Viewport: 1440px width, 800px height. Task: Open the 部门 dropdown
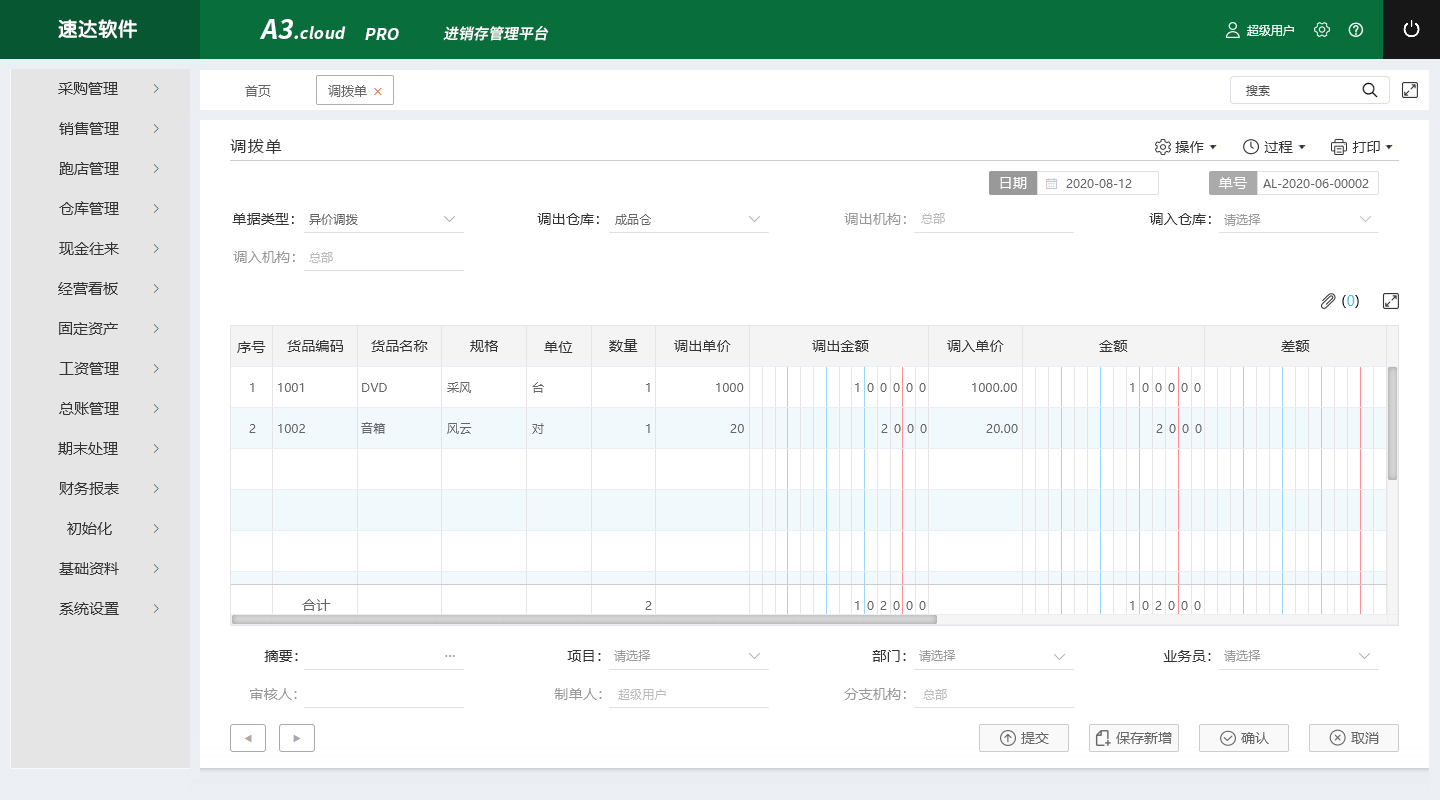[994, 656]
